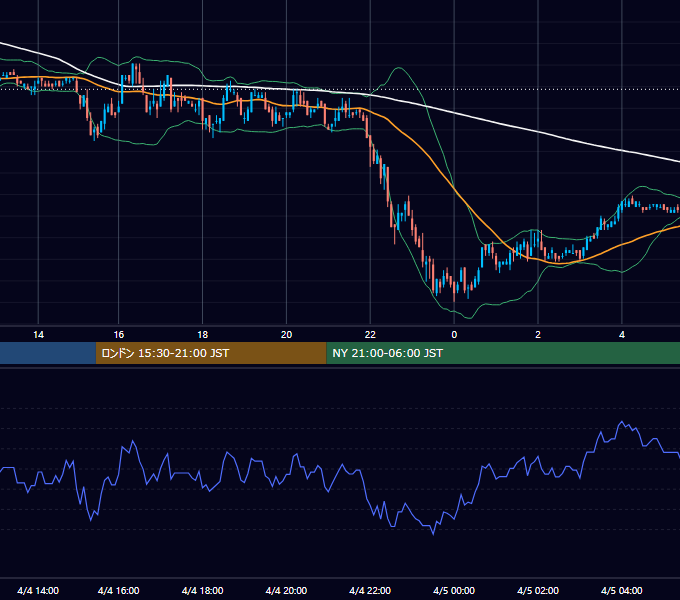The image size is (680, 600).
Task: Click the '4/5 02:00' oscillator time label
Action: [x=538, y=590]
